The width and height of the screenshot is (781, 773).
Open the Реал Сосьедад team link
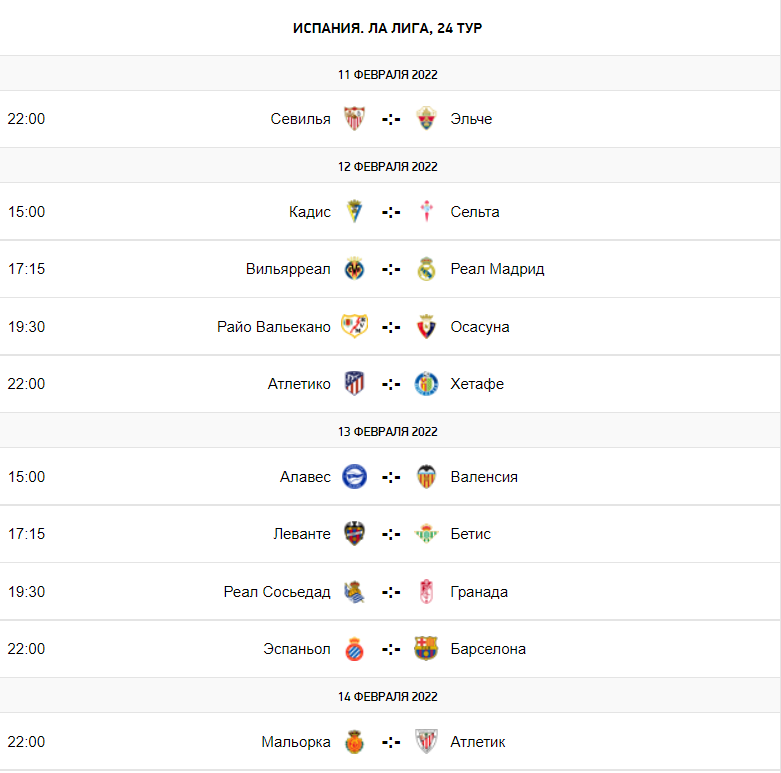(277, 592)
